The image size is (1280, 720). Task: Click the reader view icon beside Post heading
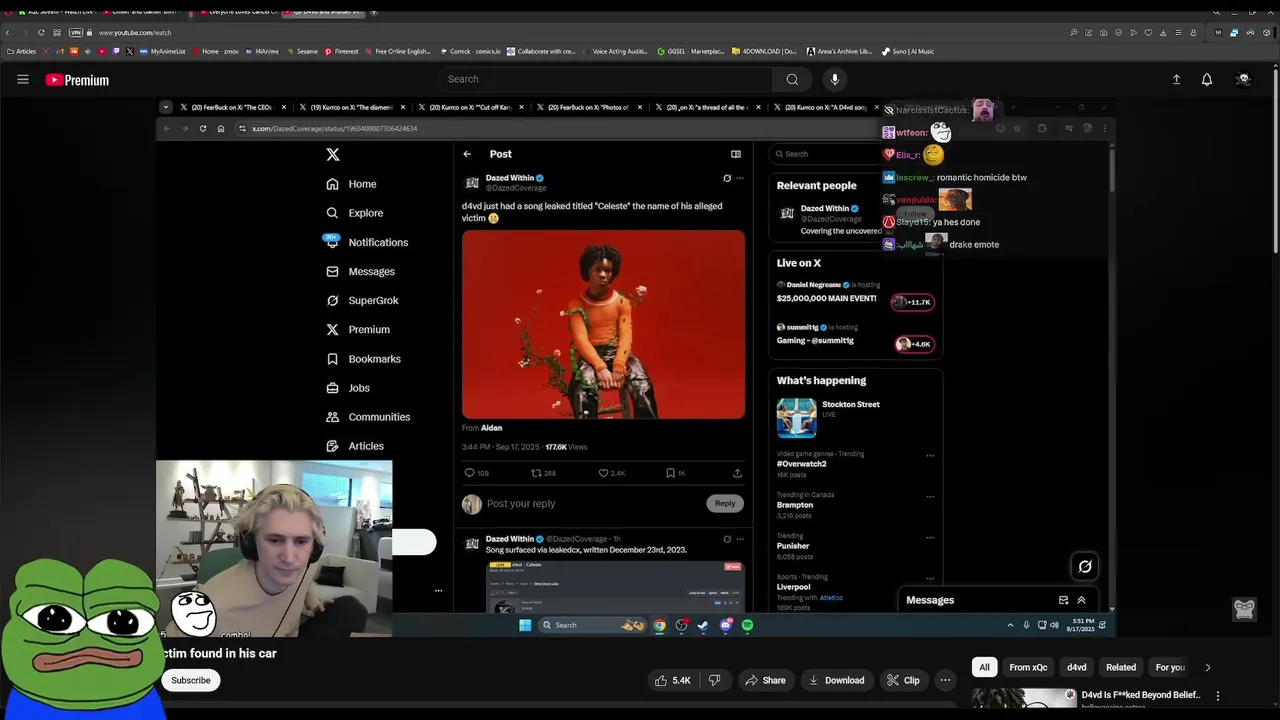coord(736,154)
